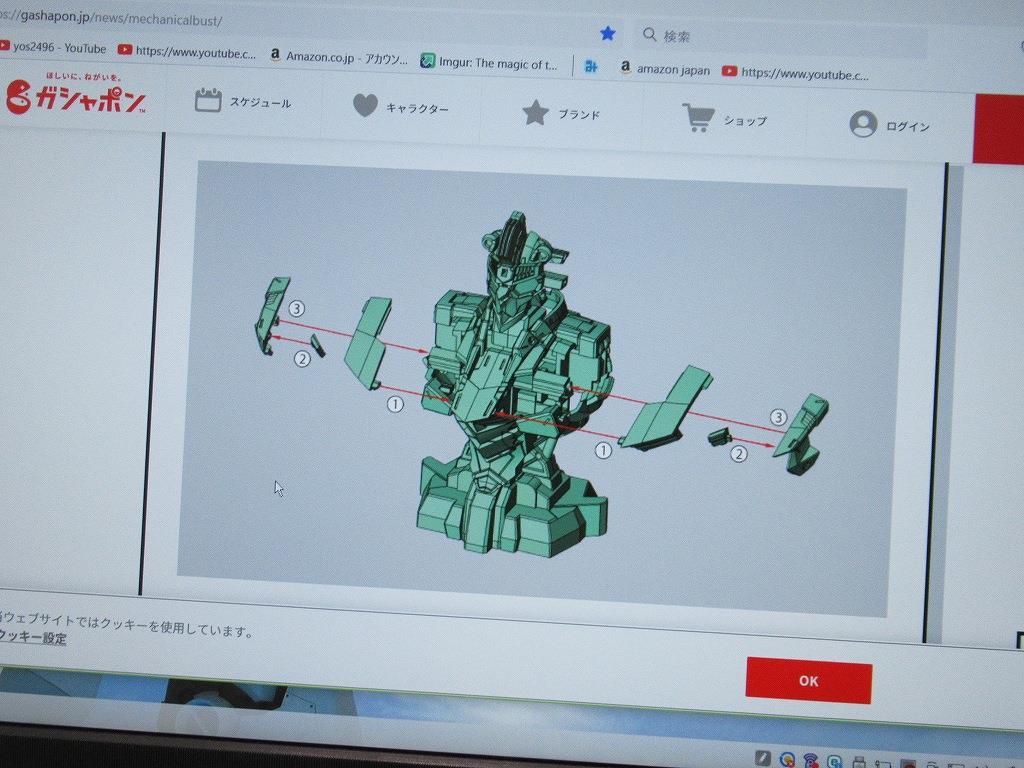The height and width of the screenshot is (768, 1024).
Task: Open the Amazon.co.jp アカウン bookmark
Action: (x=339, y=57)
